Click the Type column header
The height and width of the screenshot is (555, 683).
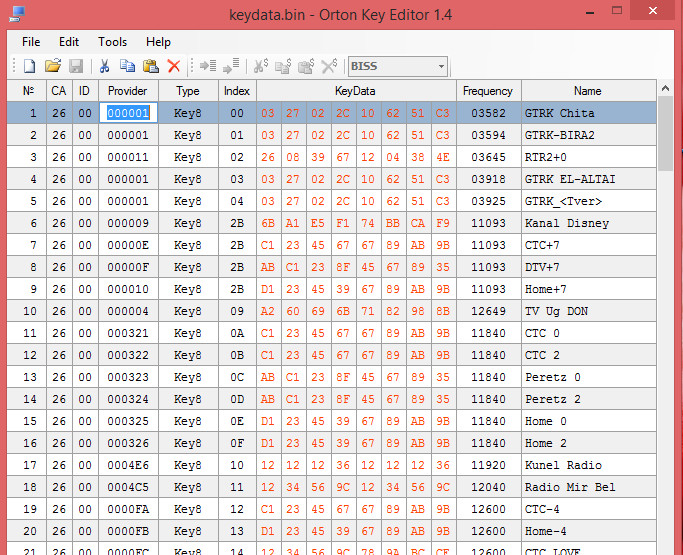tap(188, 91)
